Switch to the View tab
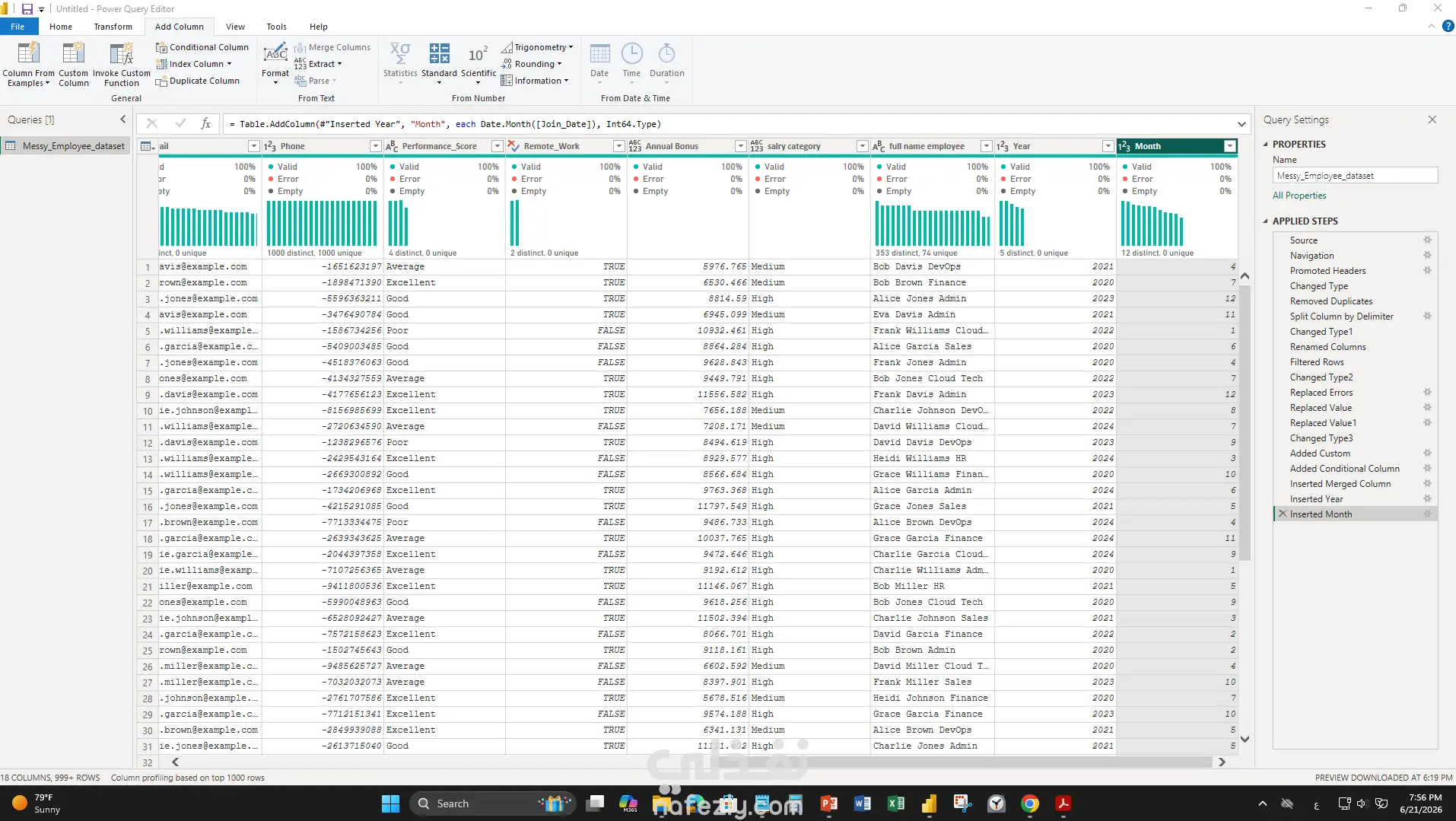The width and height of the screenshot is (1456, 821). (x=235, y=27)
